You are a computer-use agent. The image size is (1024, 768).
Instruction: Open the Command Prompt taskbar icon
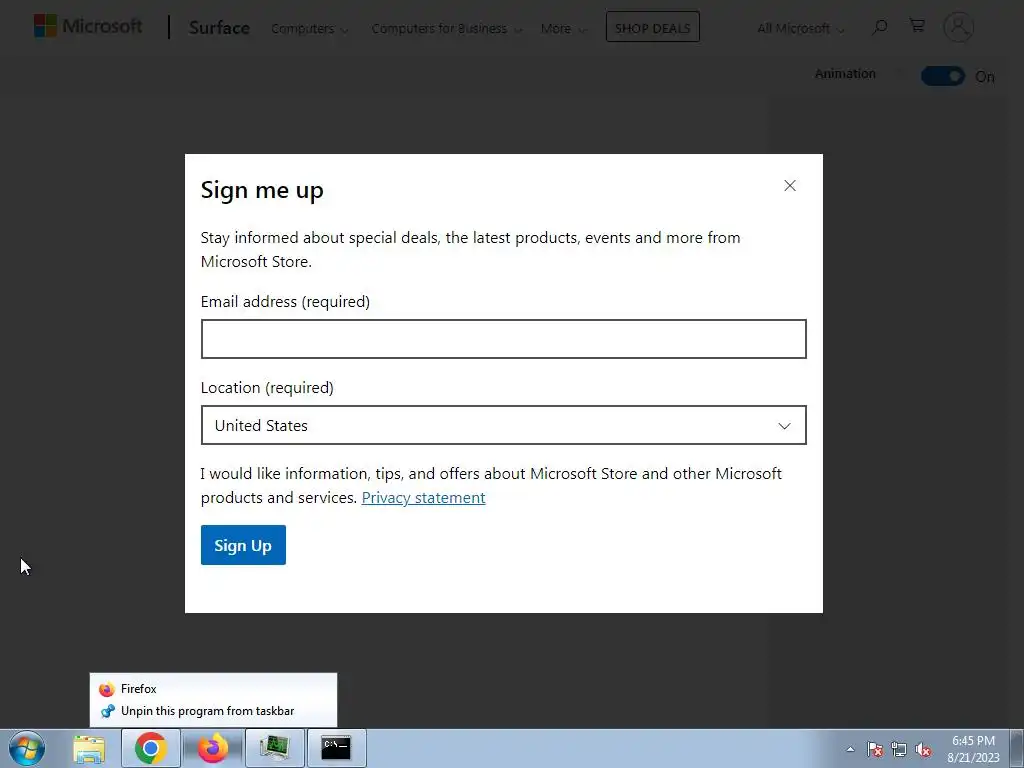336,748
